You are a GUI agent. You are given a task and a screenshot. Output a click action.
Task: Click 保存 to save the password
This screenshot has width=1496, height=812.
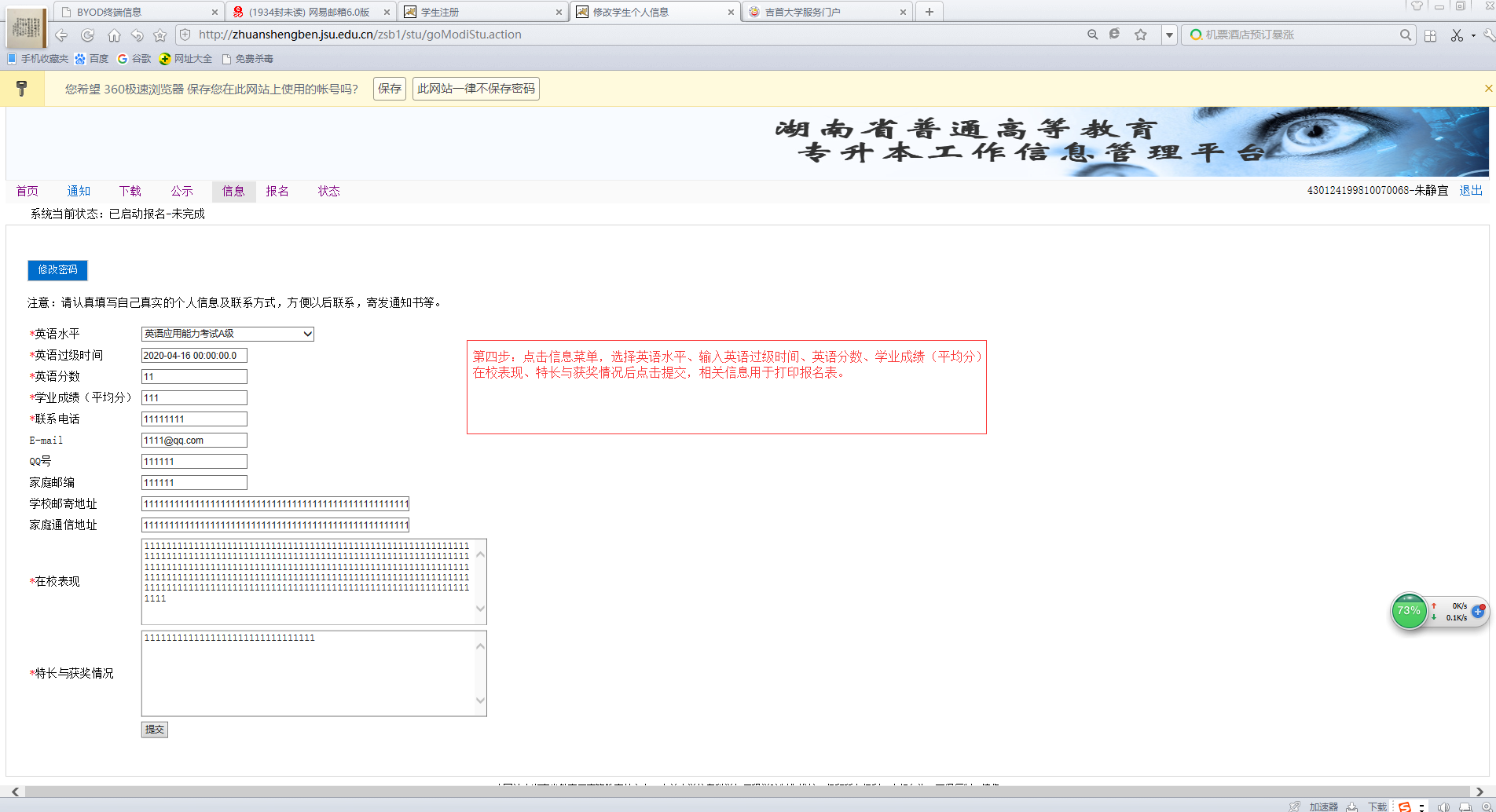[390, 89]
